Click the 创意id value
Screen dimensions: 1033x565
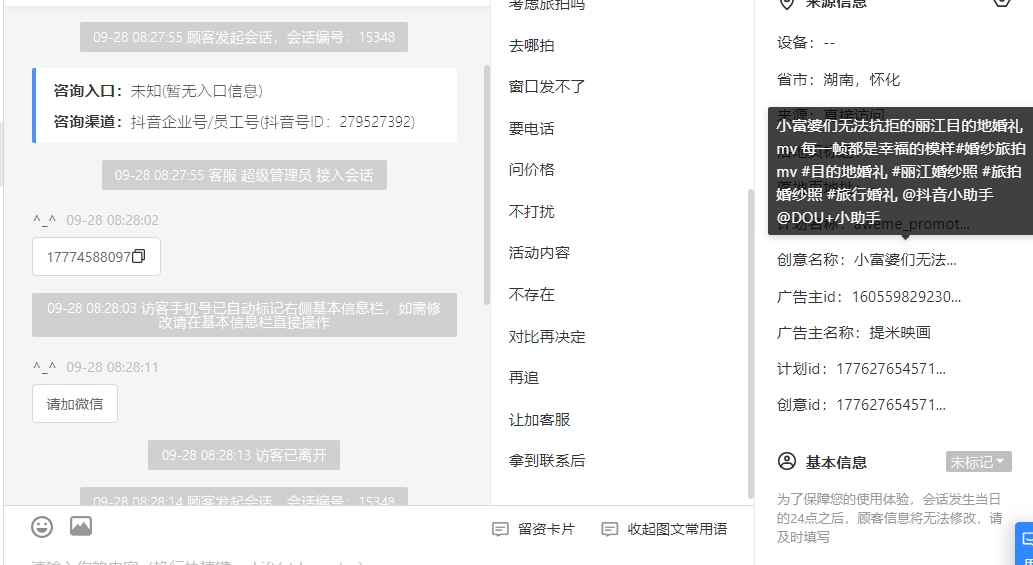891,404
